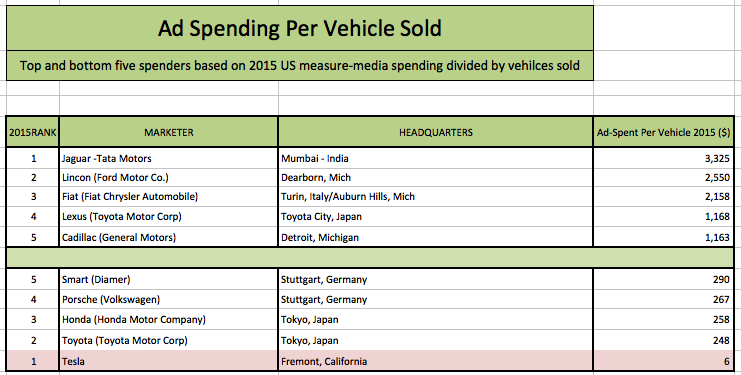Image resolution: width=741 pixels, height=375 pixels.
Task: Click rank 3 cell in the Honda row
Action: [33, 319]
